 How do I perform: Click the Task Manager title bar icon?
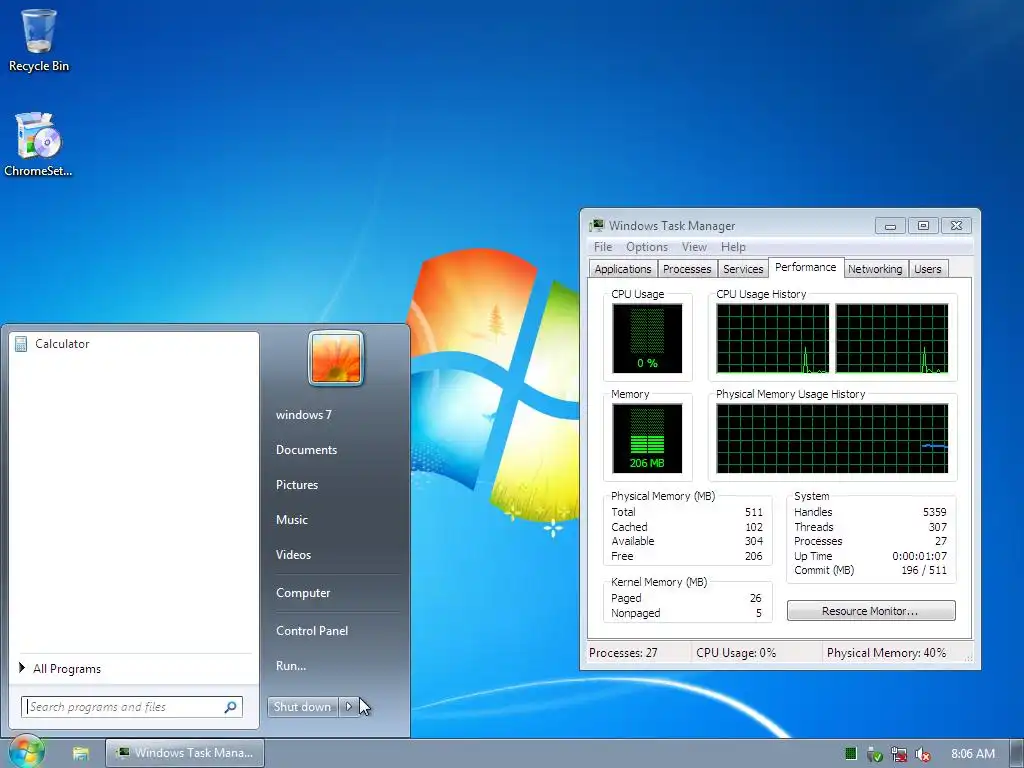point(596,225)
